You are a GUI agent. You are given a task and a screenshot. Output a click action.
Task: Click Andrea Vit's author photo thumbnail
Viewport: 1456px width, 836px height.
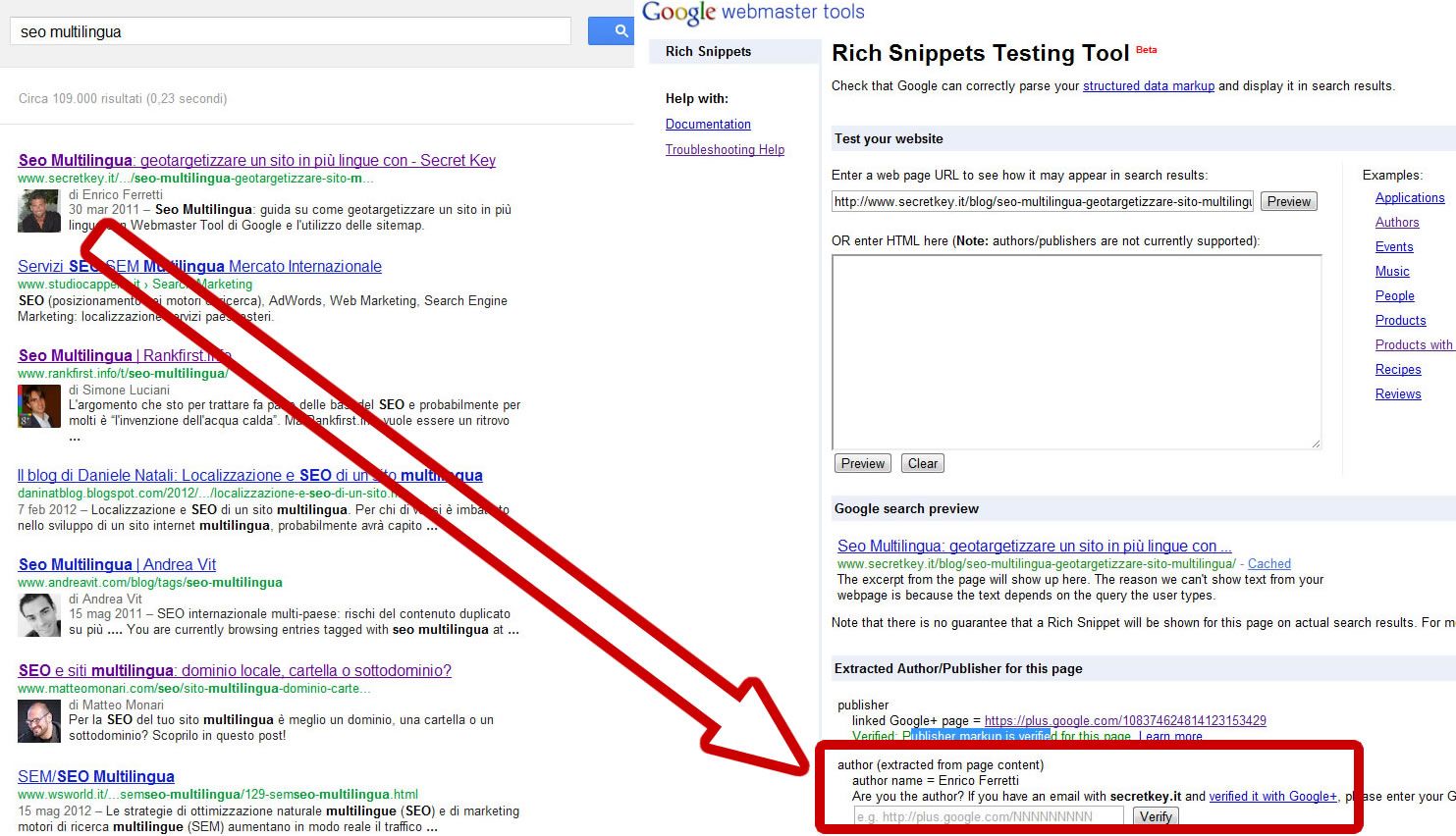click(x=39, y=615)
